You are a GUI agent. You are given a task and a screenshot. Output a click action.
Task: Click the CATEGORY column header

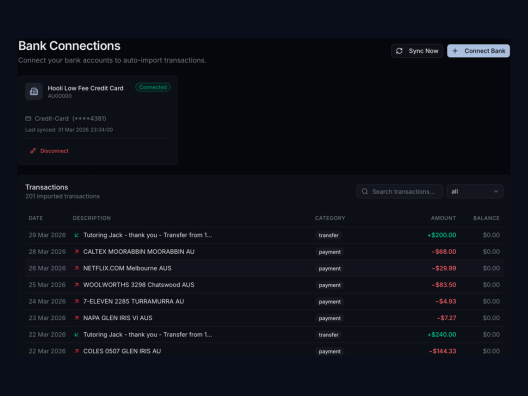330,218
